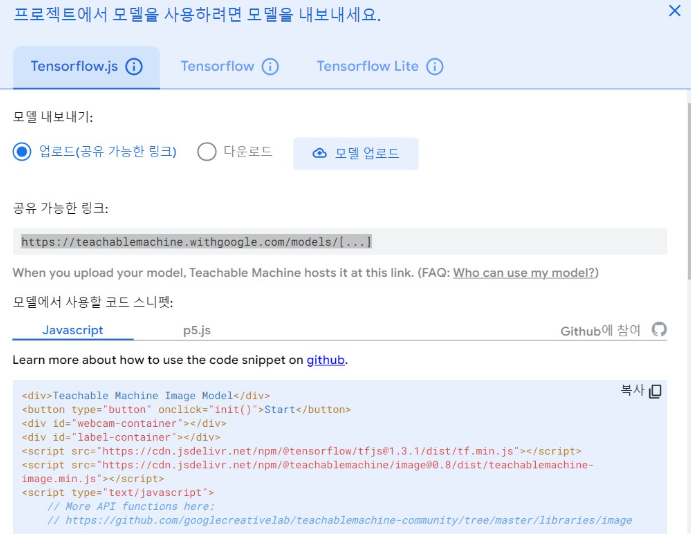This screenshot has width=691, height=534.
Task: Click the code line id="webcam-container"
Action: pos(124,423)
